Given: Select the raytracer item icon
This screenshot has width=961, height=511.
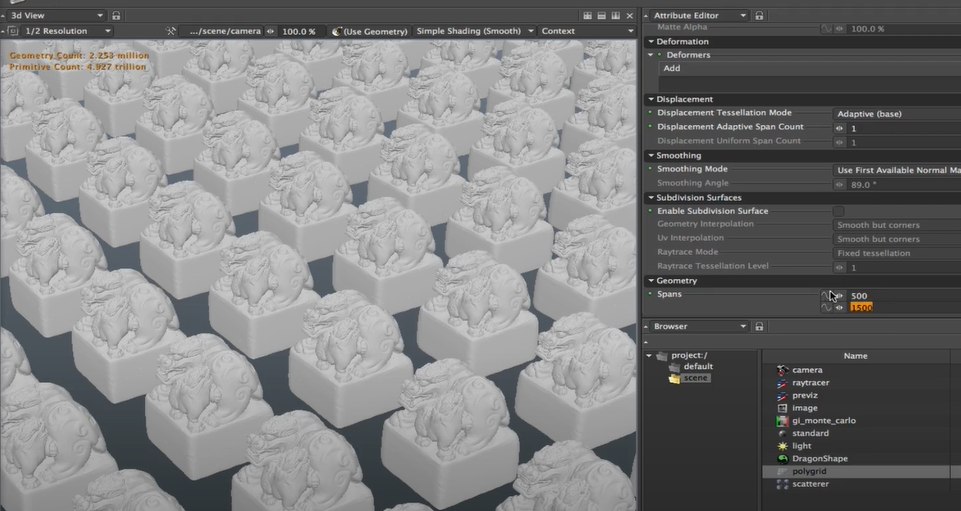Looking at the screenshot, I should point(782,383).
